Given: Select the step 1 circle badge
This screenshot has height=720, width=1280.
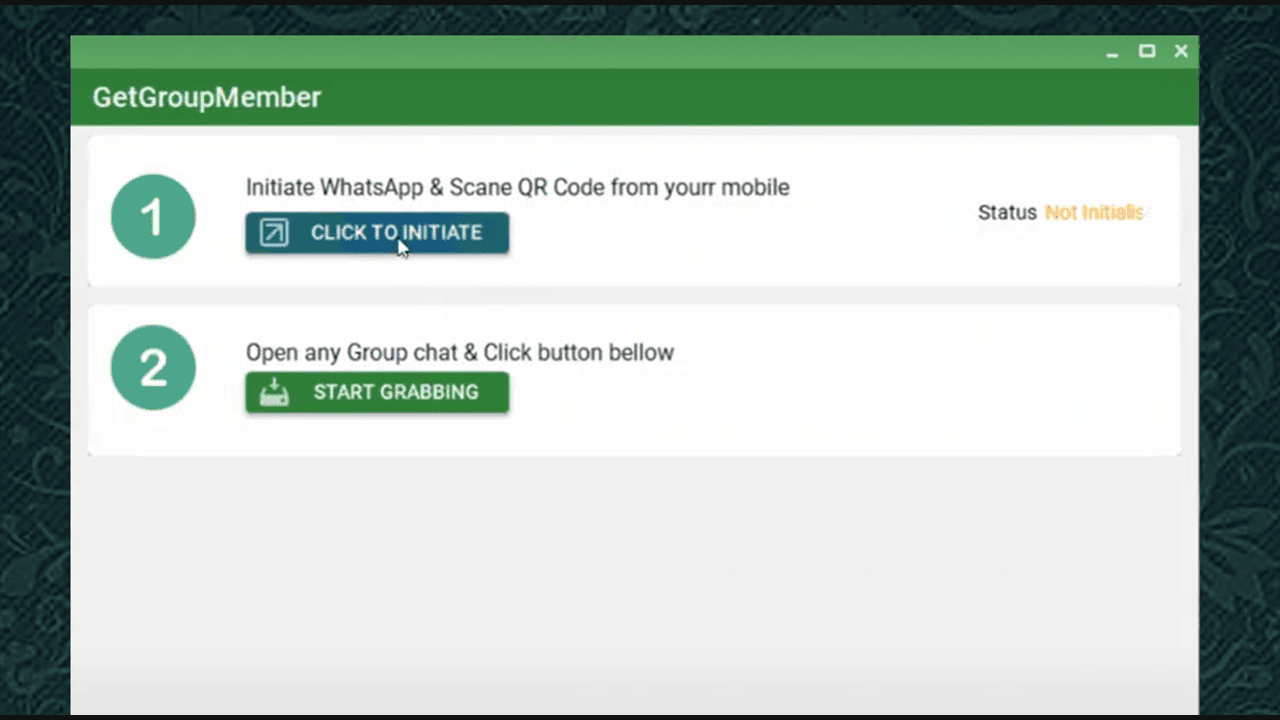Looking at the screenshot, I should pyautogui.click(x=153, y=217).
